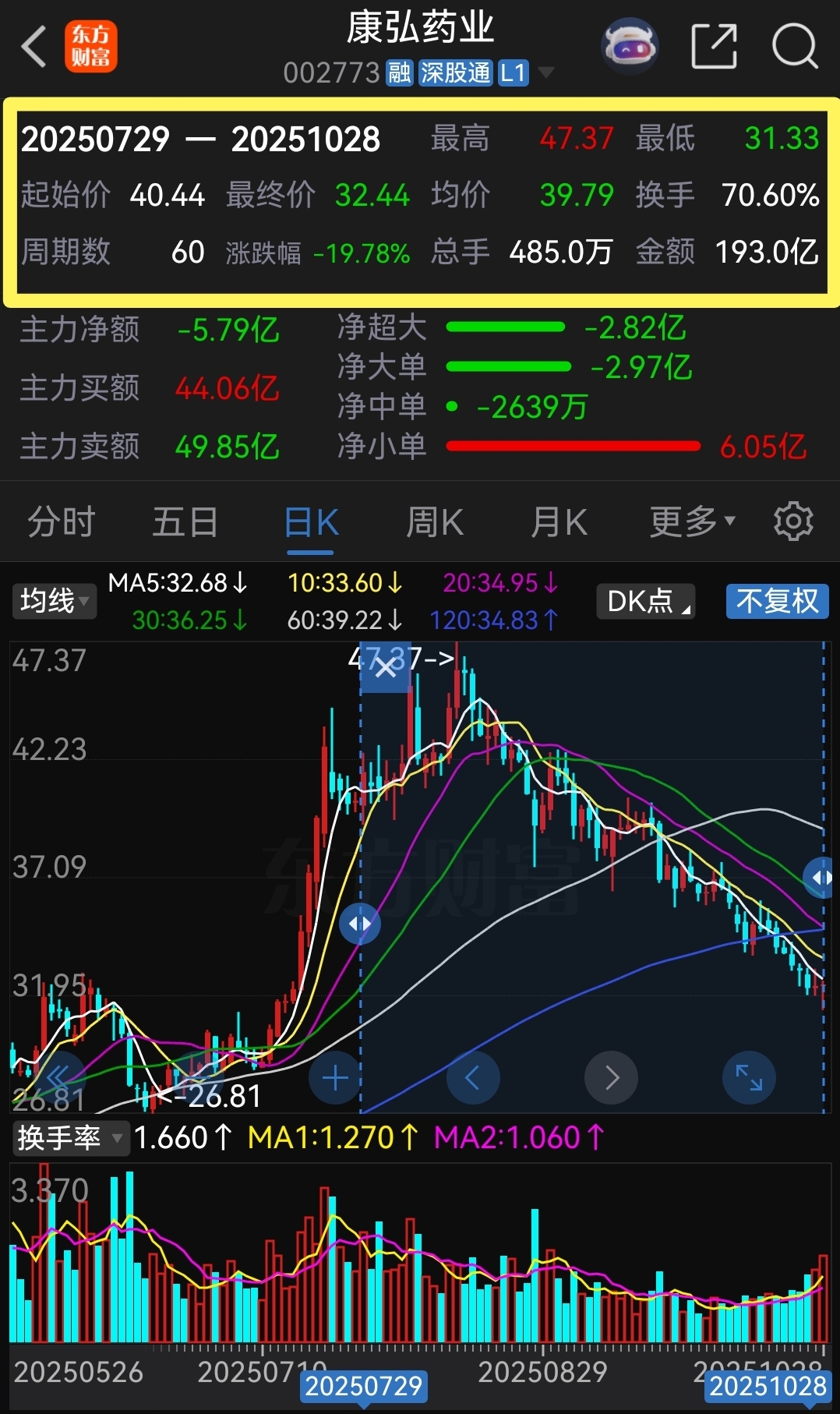Screen dimensions: 840x1414
Task: Tap the 起始价 value 40.44
Action: tap(168, 195)
